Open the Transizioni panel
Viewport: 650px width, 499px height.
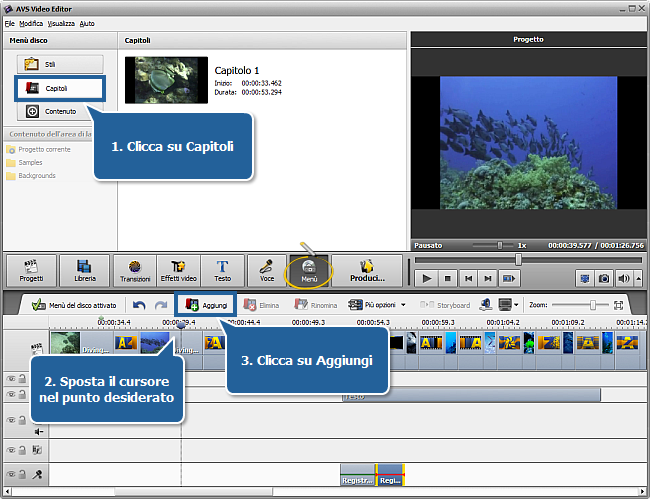(135, 270)
